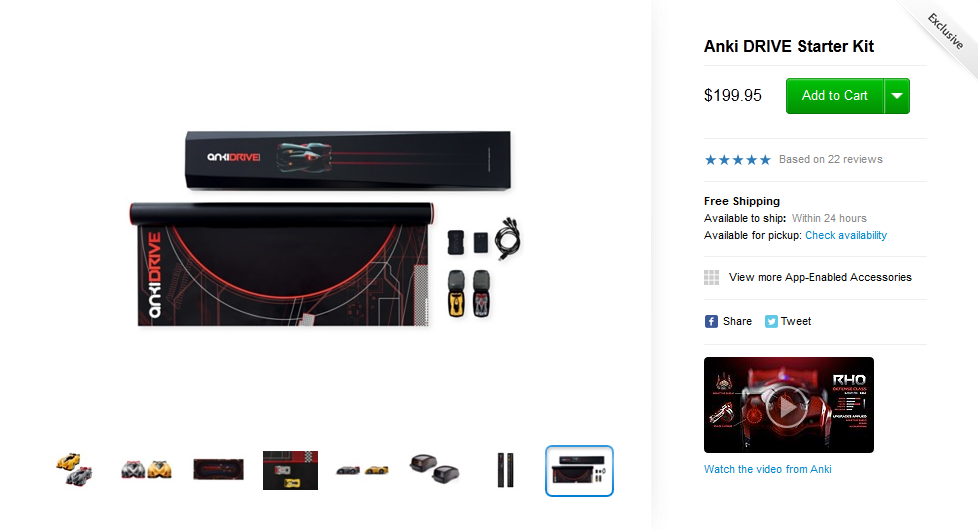Select the cars on starting grid thumbnail

click(x=290, y=470)
